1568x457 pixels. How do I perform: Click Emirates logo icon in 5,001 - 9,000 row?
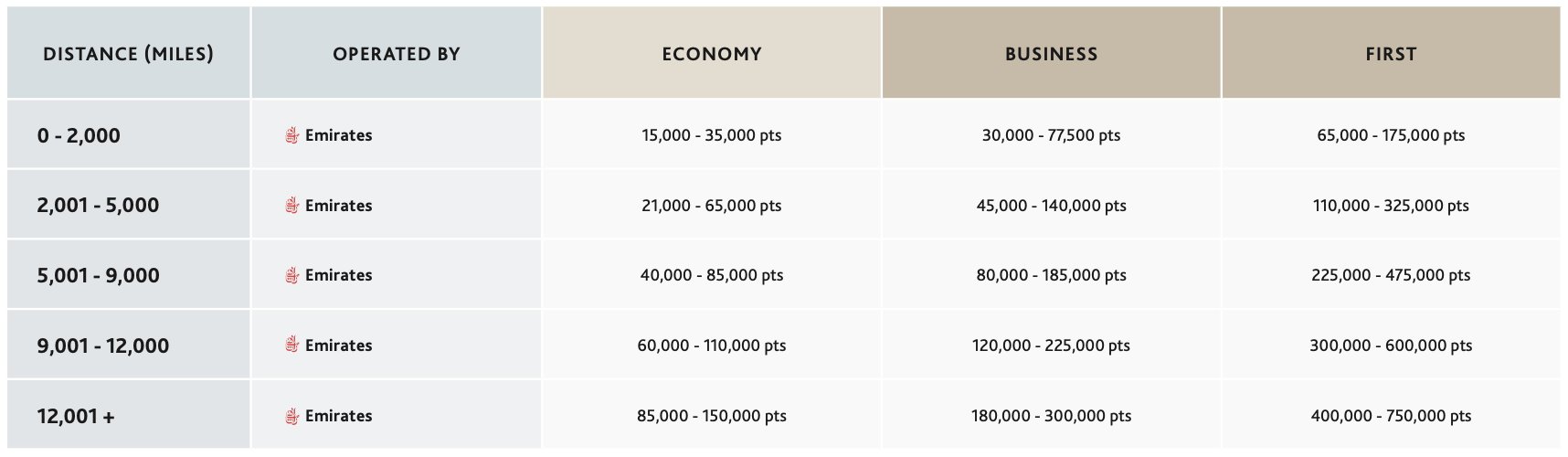pyautogui.click(x=292, y=275)
